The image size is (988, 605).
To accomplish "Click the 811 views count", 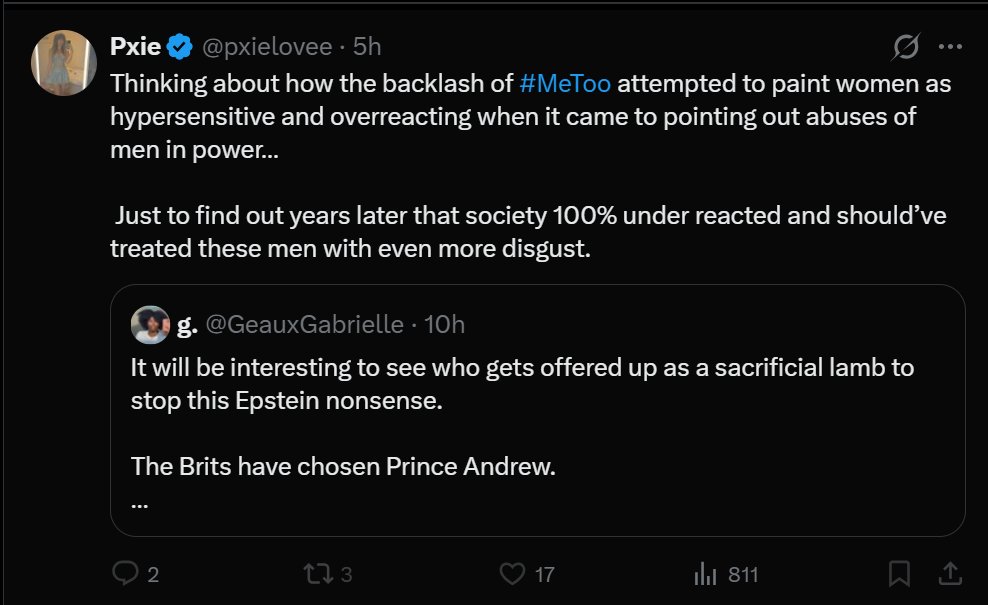I will (743, 574).
